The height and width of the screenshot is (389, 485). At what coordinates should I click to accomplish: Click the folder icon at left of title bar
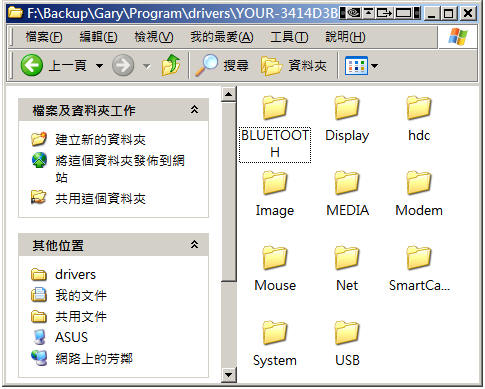[x=15, y=13]
